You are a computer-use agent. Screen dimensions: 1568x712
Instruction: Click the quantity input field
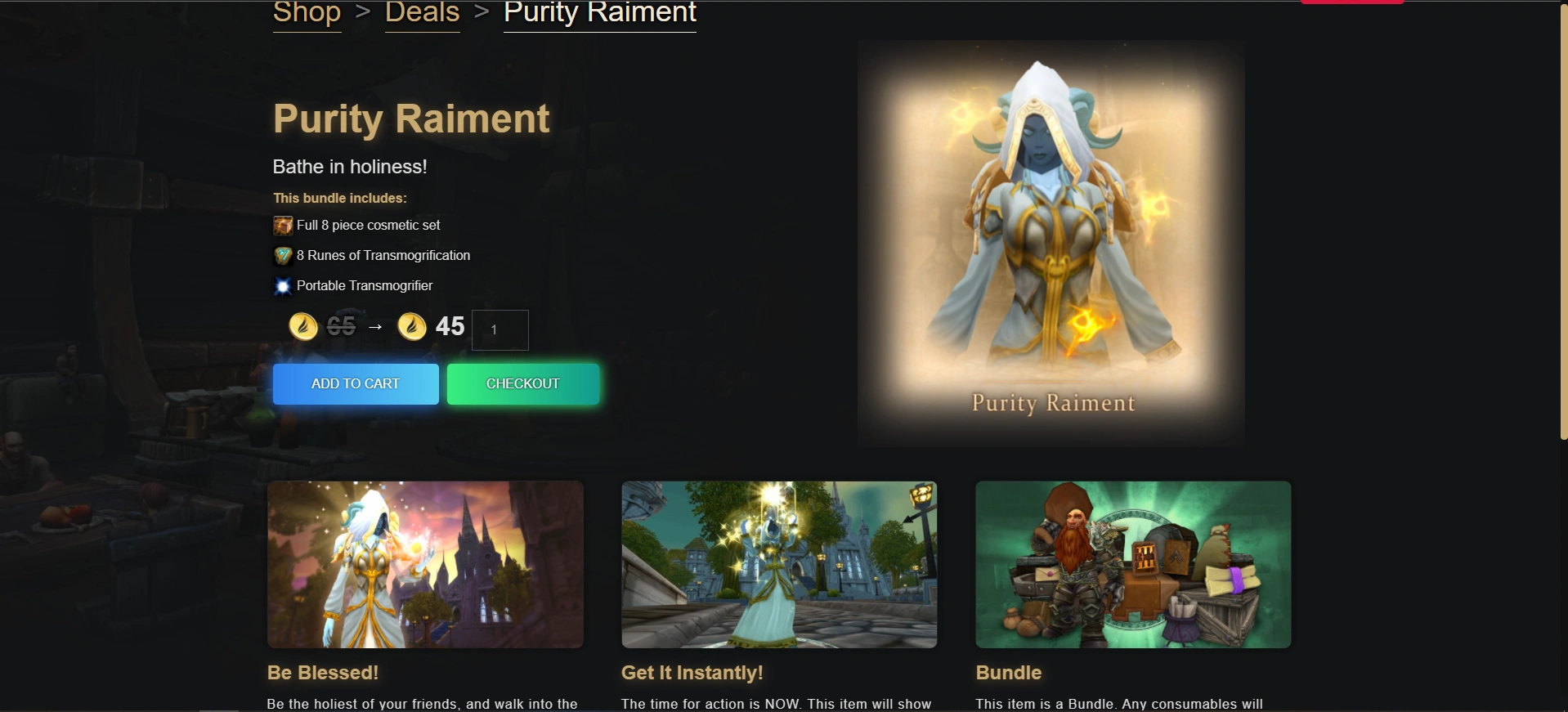500,330
